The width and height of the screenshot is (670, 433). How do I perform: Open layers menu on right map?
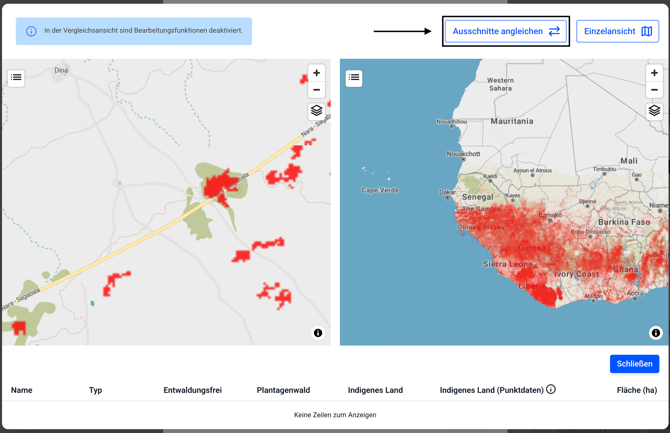click(654, 111)
